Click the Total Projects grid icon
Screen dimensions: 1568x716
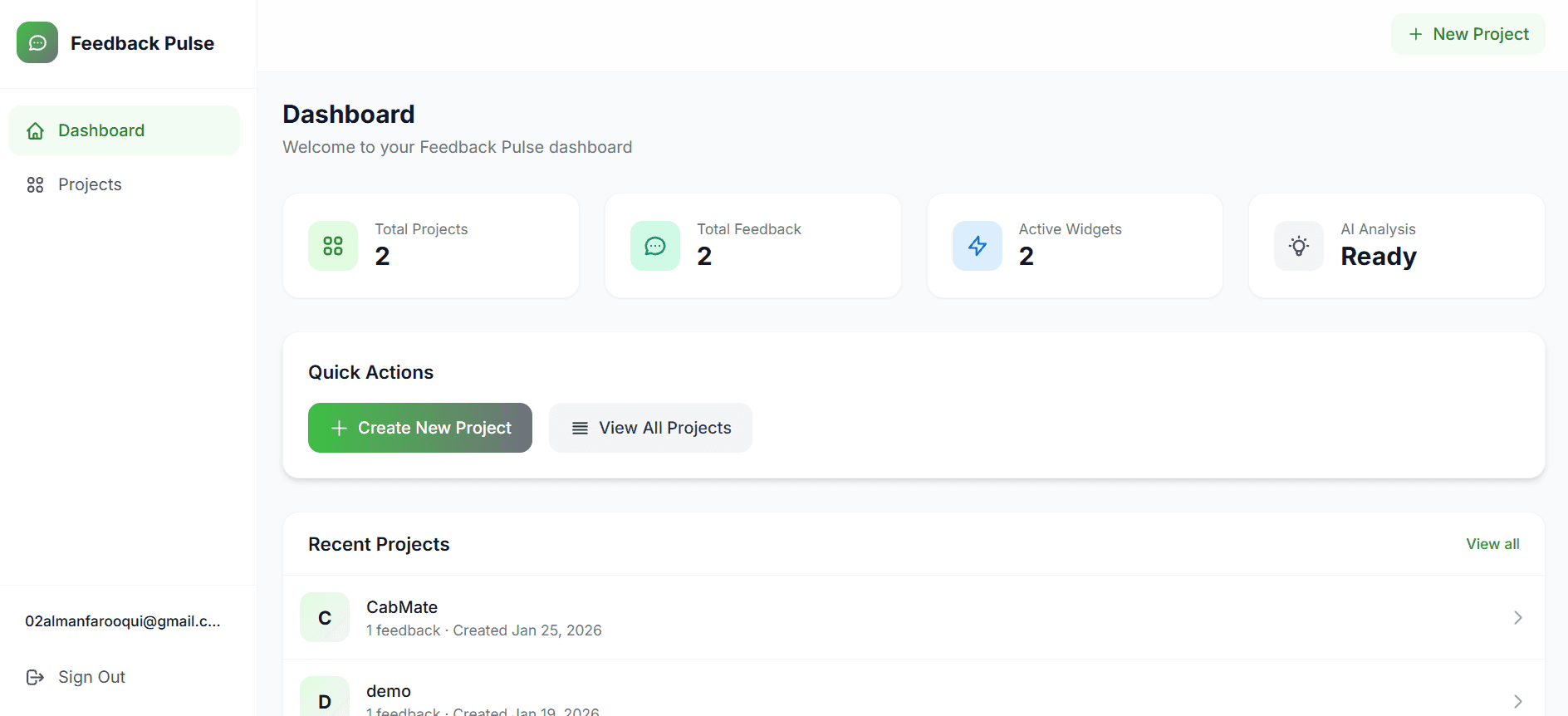[x=333, y=246]
